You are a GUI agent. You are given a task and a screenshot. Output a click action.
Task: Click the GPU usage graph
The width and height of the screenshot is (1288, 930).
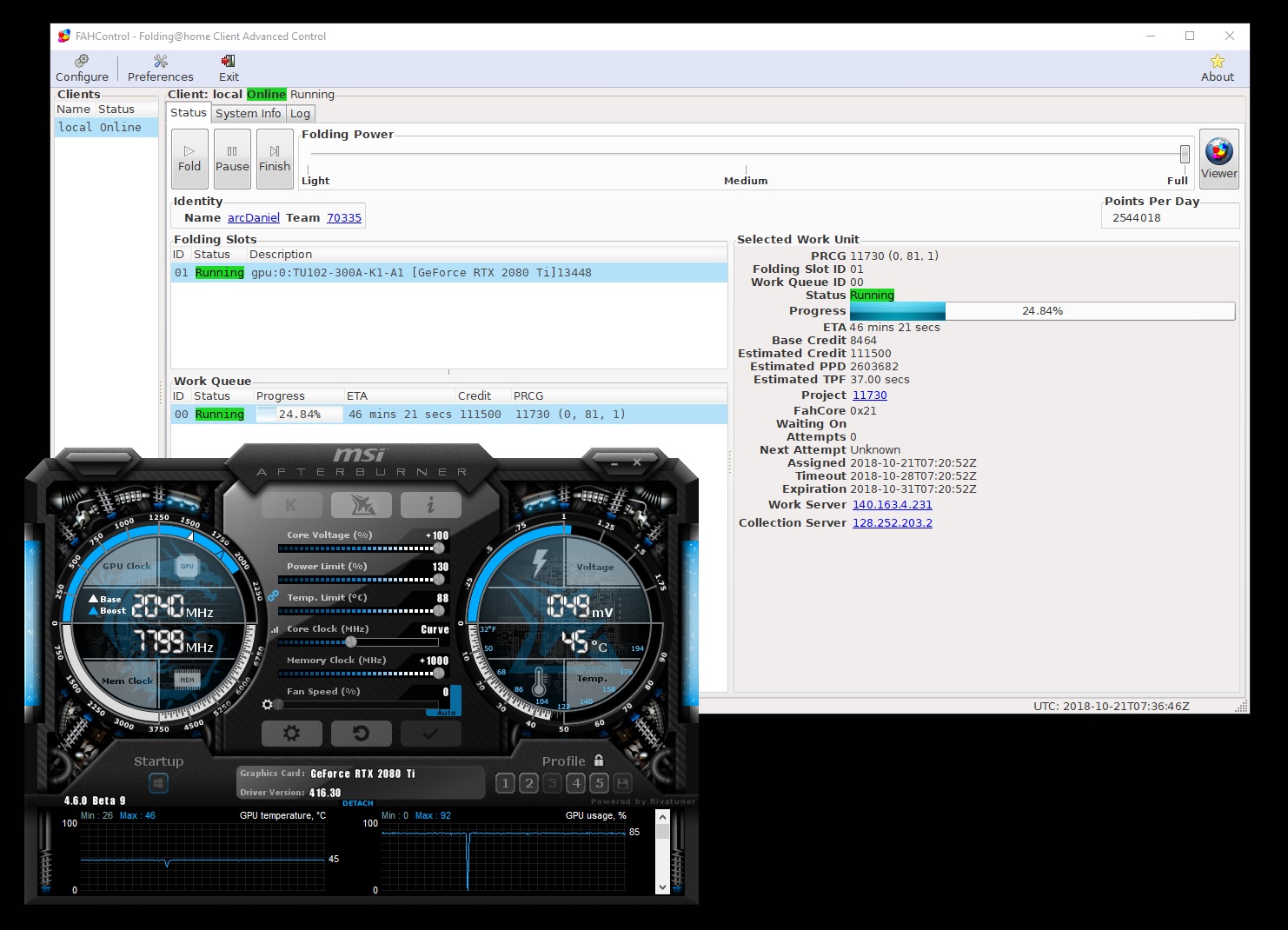(x=503, y=857)
